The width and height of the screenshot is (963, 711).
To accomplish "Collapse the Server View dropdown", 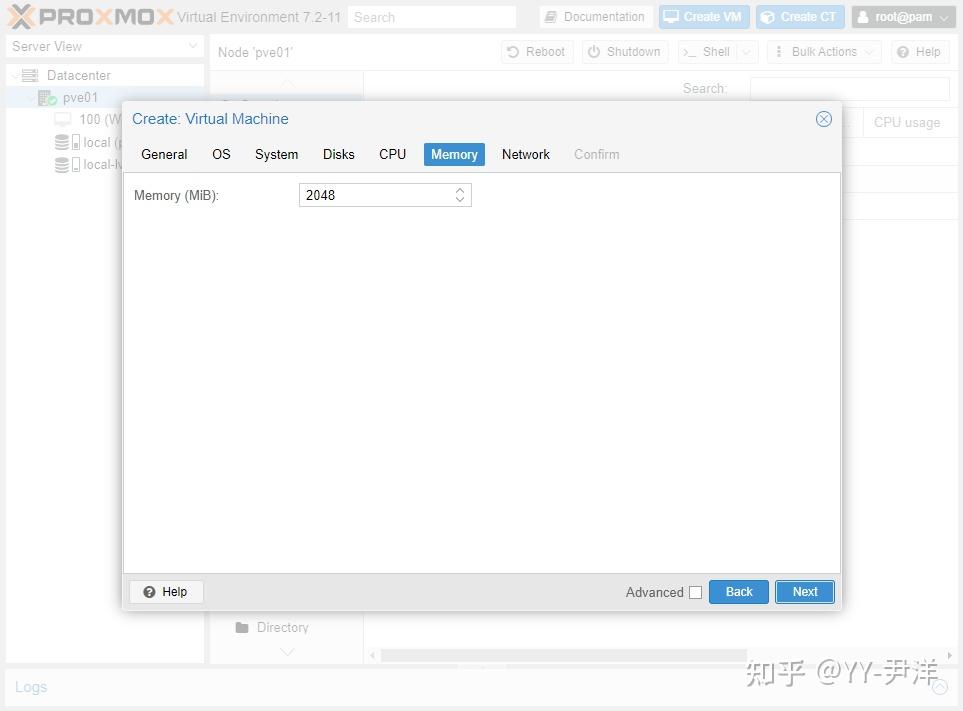I will [192, 46].
